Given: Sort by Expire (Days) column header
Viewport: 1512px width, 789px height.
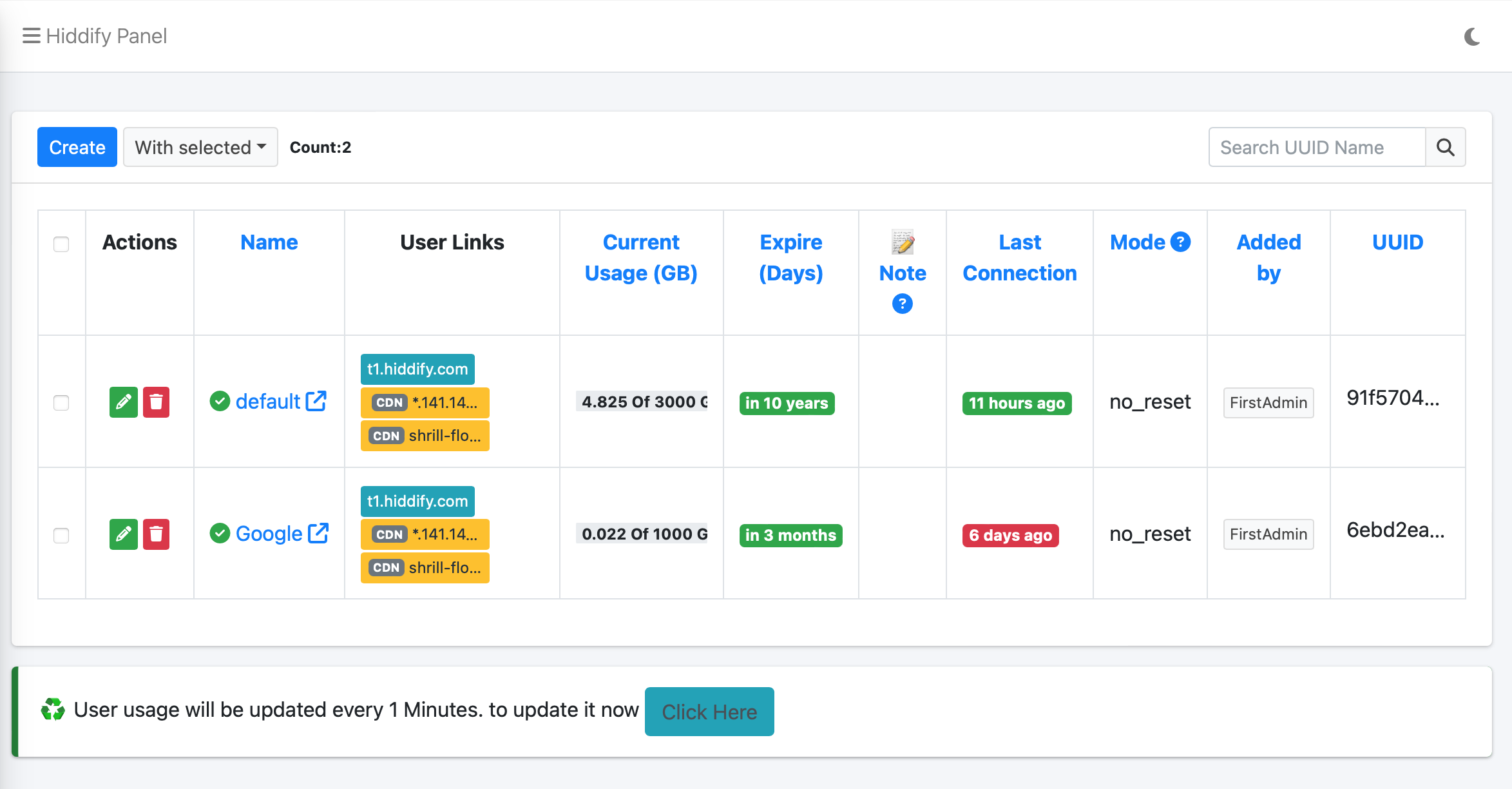Looking at the screenshot, I should point(791,258).
